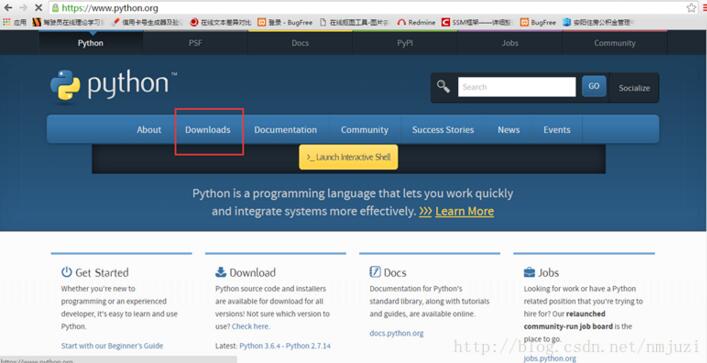The width and height of the screenshot is (707, 363).
Task: Click into the Search text field
Action: tap(517, 87)
